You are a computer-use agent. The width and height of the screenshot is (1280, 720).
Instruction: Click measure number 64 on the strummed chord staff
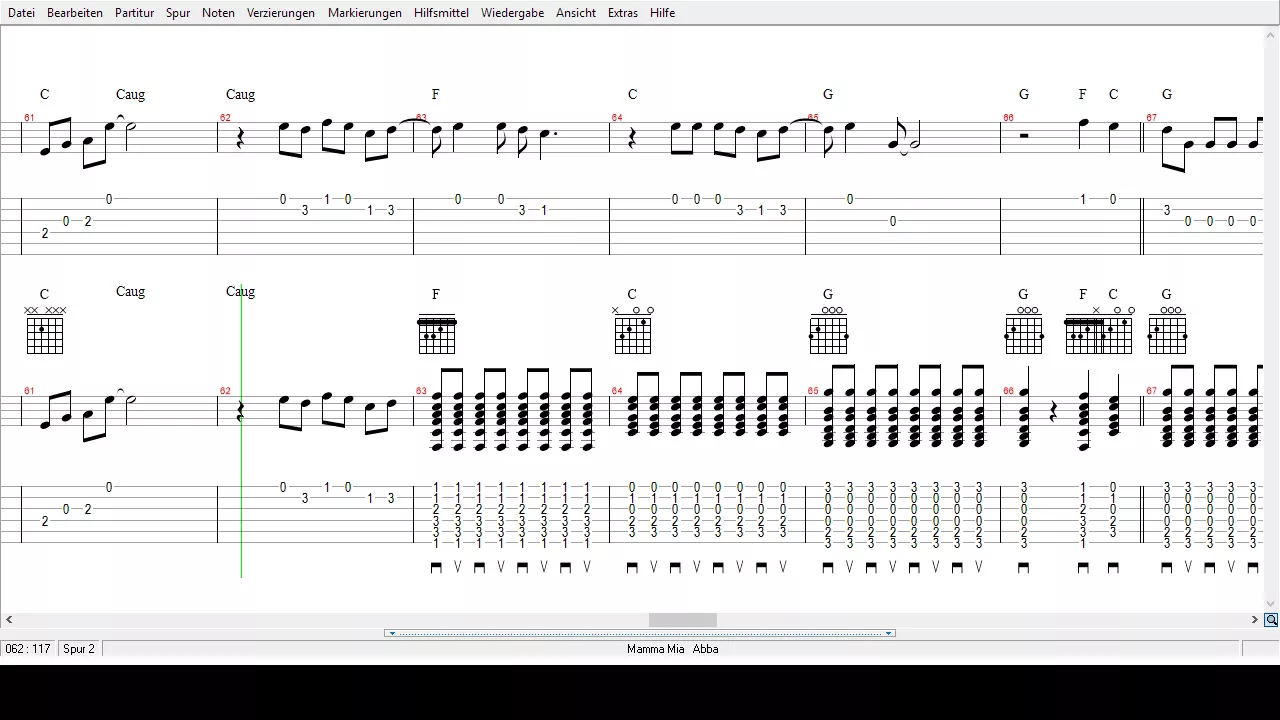[617, 391]
